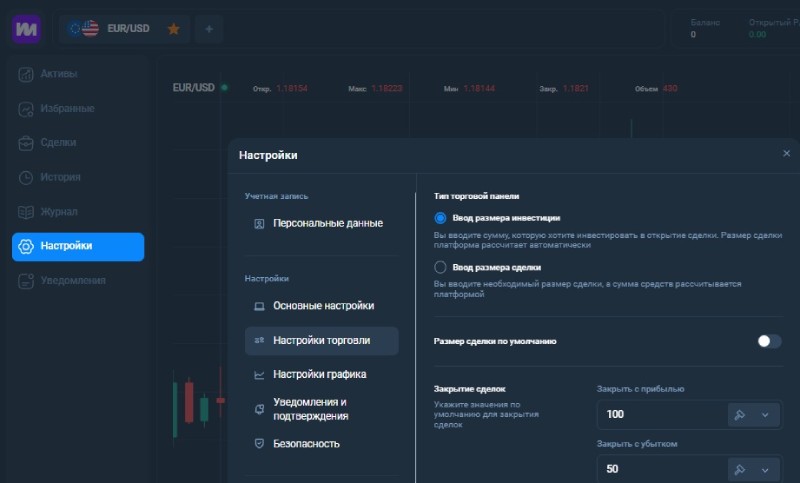Select the Ввод размера инвестиции radio option
Image resolution: width=800 pixels, height=483 pixels.
(440, 217)
